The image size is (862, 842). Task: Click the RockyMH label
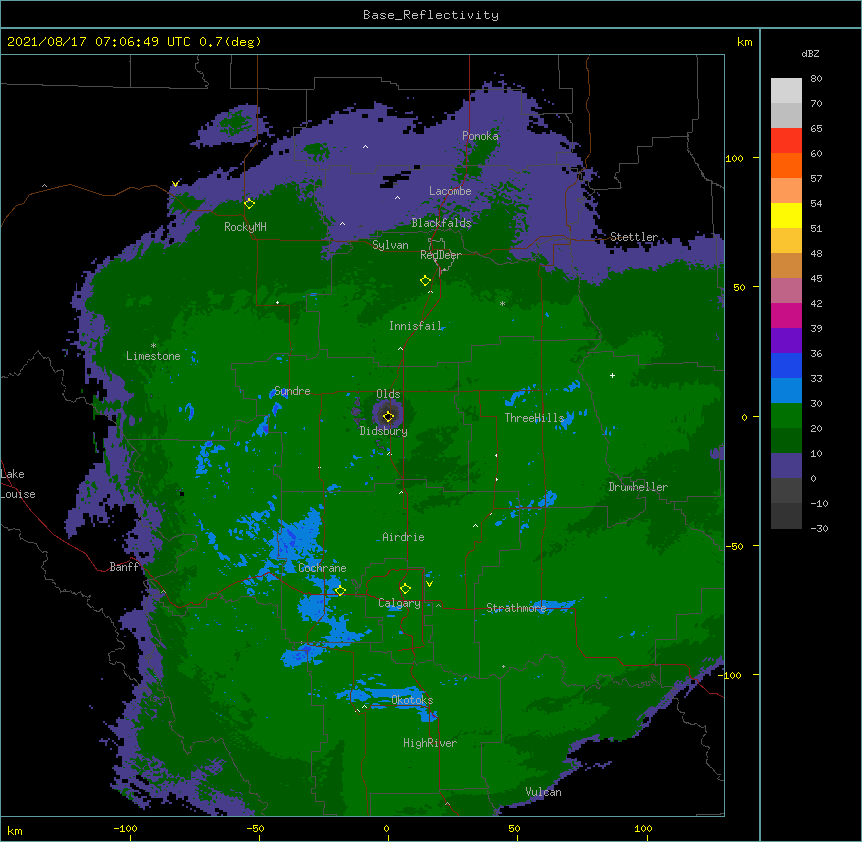click(245, 227)
